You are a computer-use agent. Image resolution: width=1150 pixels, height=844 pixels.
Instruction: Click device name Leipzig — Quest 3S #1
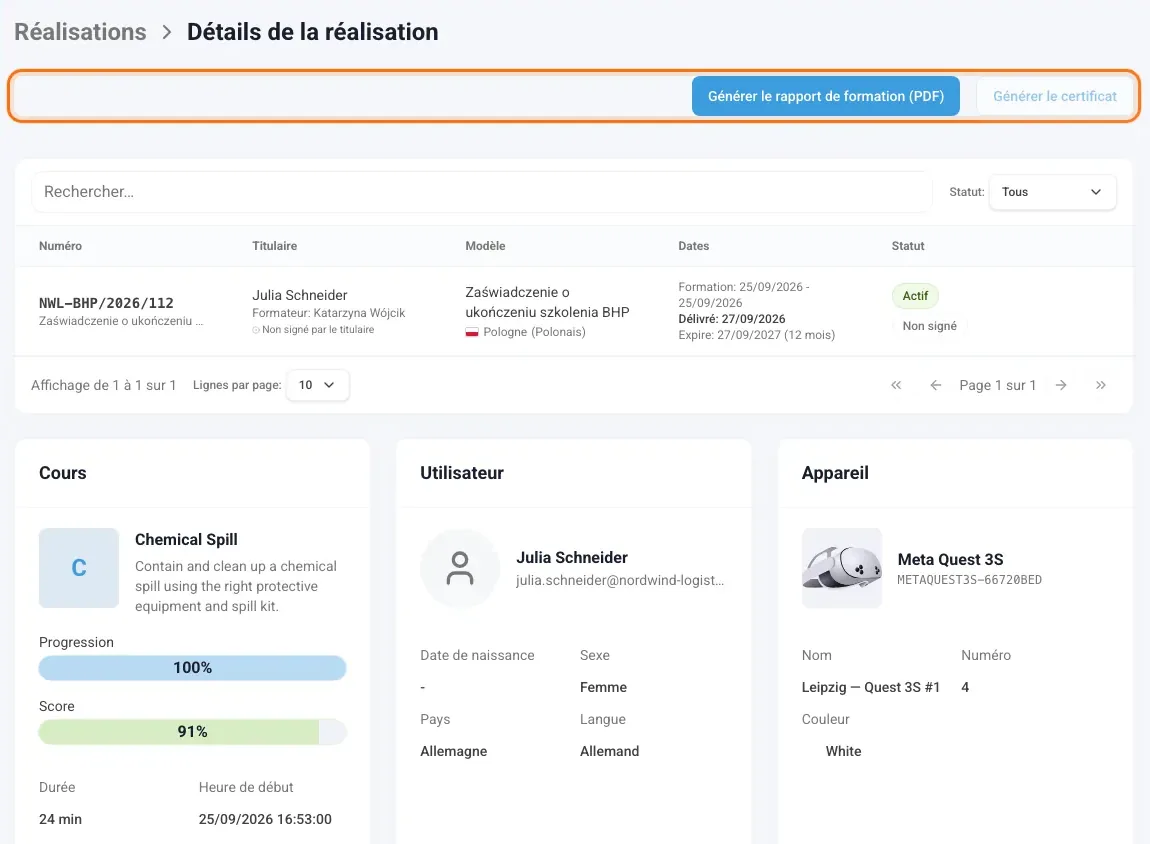coord(871,687)
